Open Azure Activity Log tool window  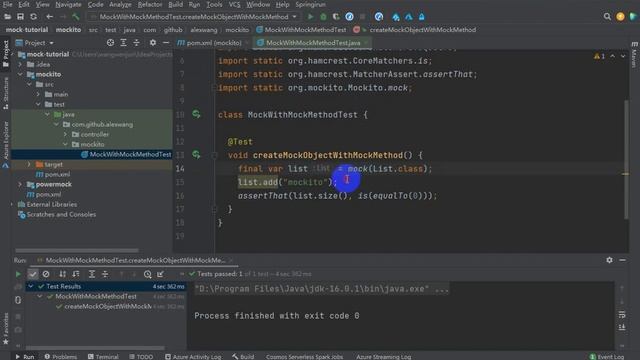coord(193,357)
